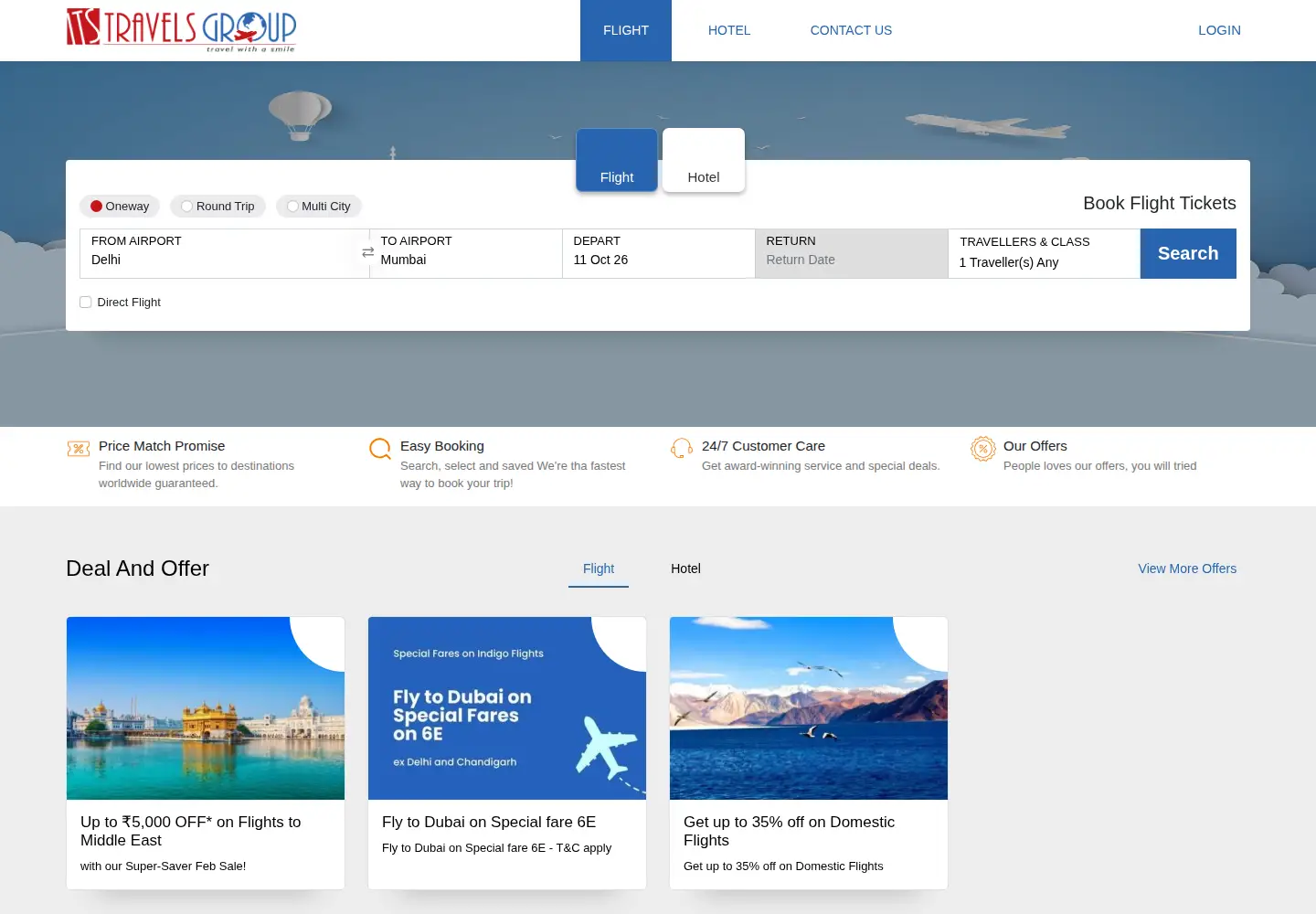Enable the Direct Flight checkbox
The width and height of the screenshot is (1316, 914).
point(86,303)
